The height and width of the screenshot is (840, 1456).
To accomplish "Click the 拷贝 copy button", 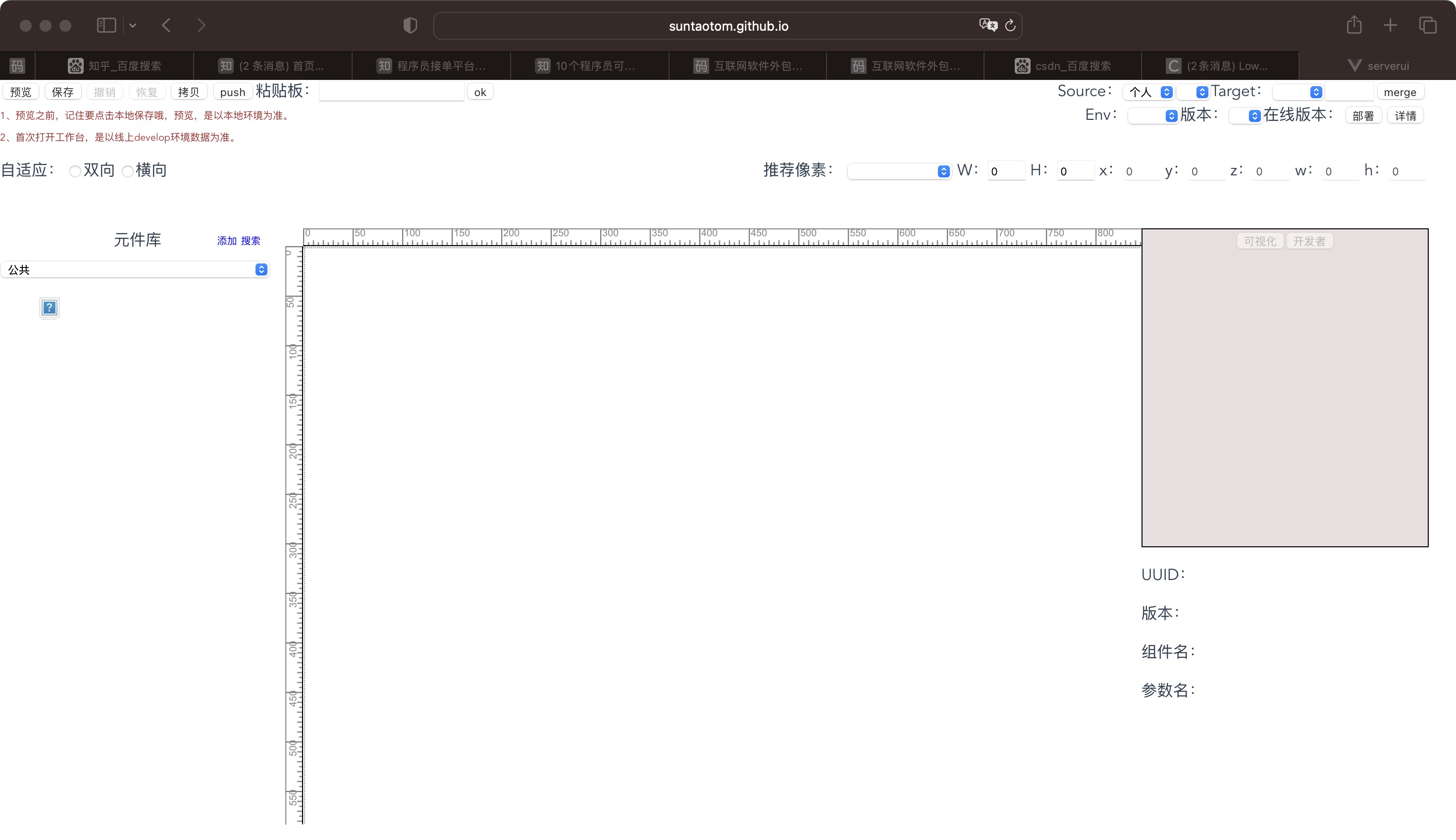I will click(x=189, y=92).
